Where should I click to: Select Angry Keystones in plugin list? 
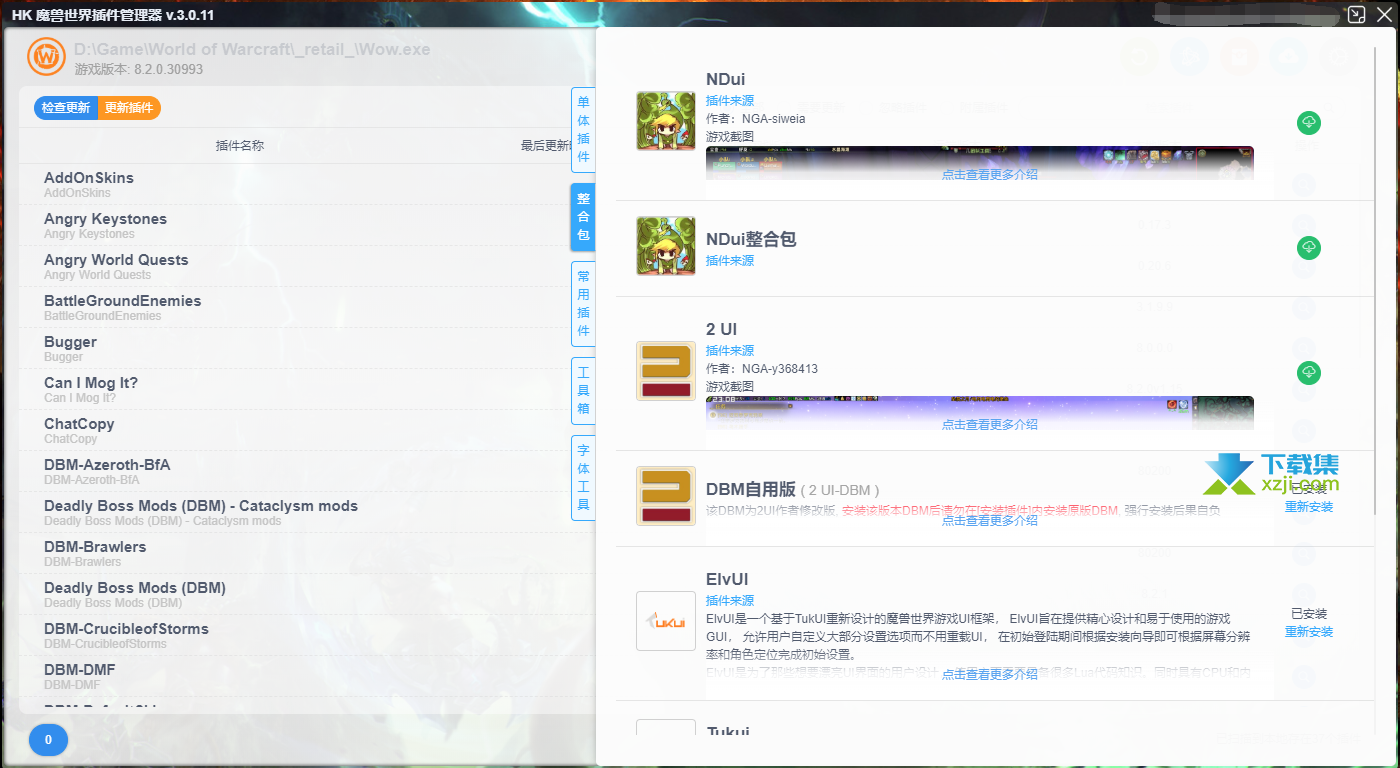(x=305, y=225)
